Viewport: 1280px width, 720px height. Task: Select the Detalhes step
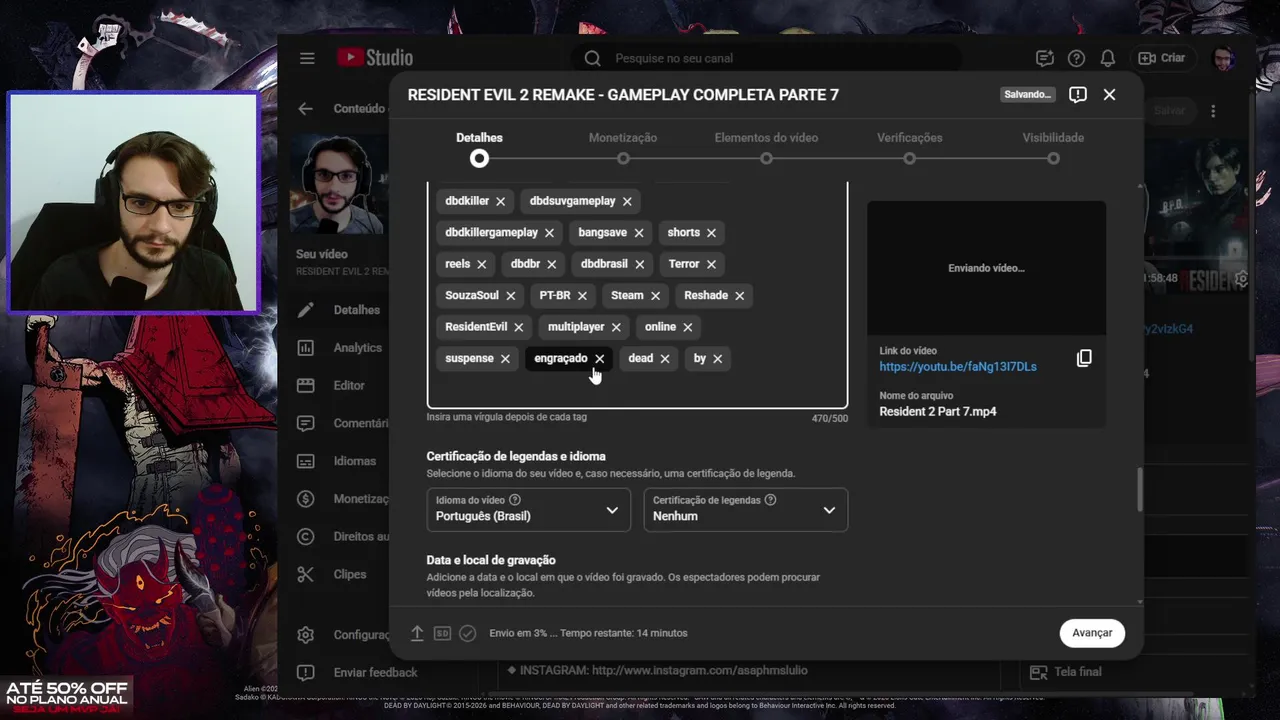click(x=479, y=149)
